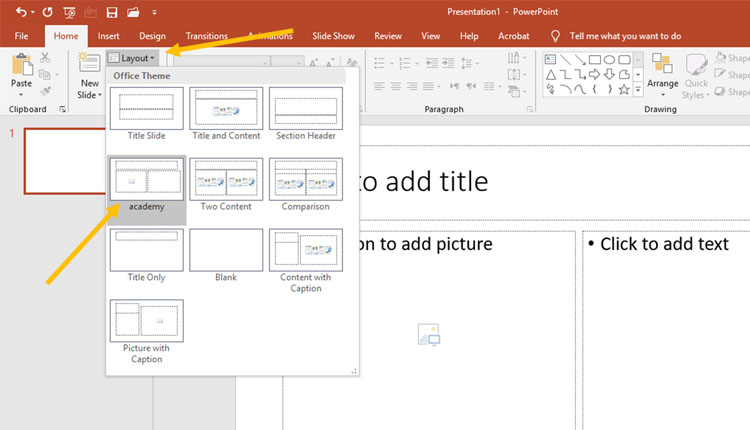Expand the shapes gallery More arrow

click(639, 90)
